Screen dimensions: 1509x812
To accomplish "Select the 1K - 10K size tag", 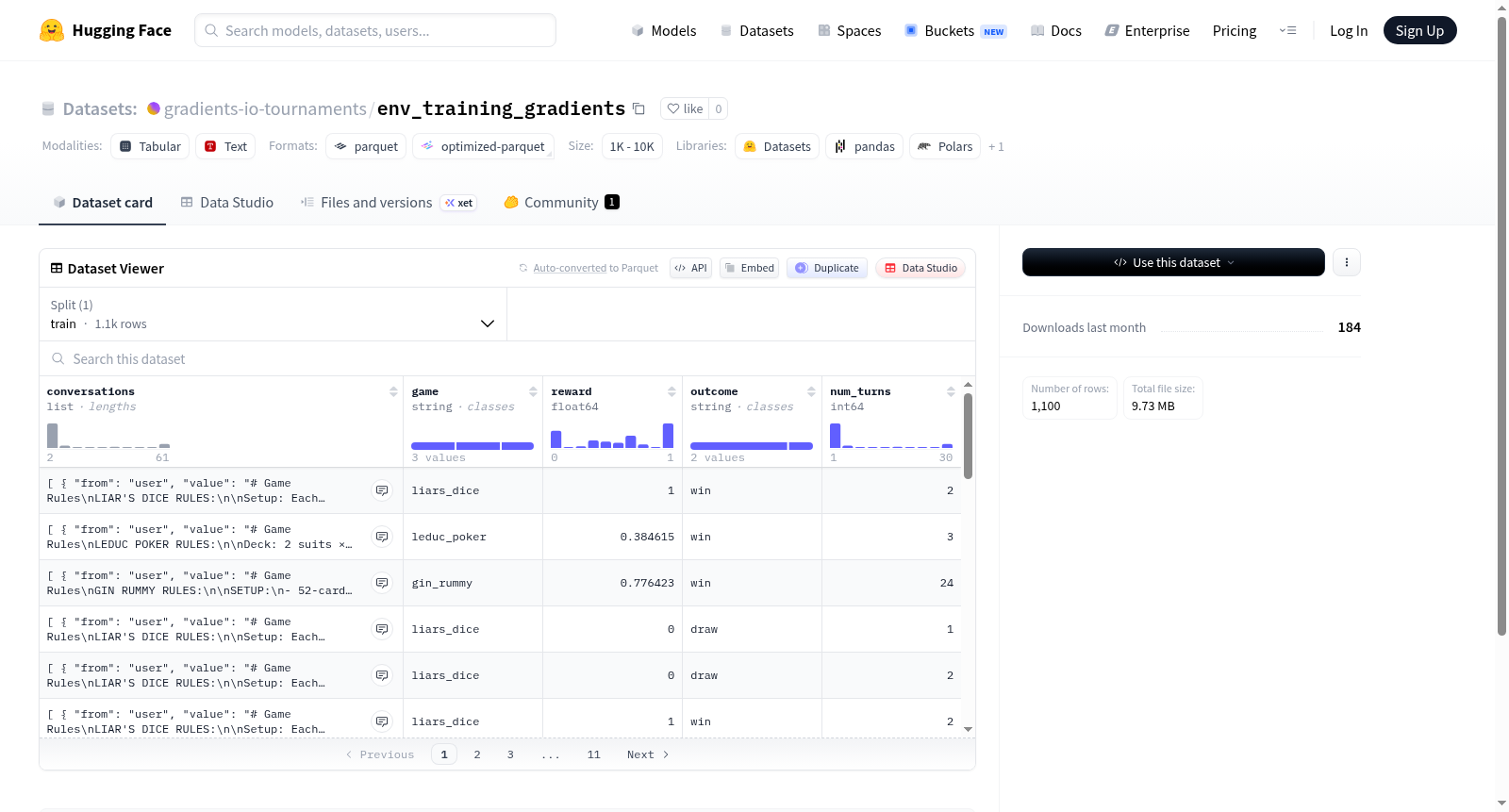I will (632, 146).
